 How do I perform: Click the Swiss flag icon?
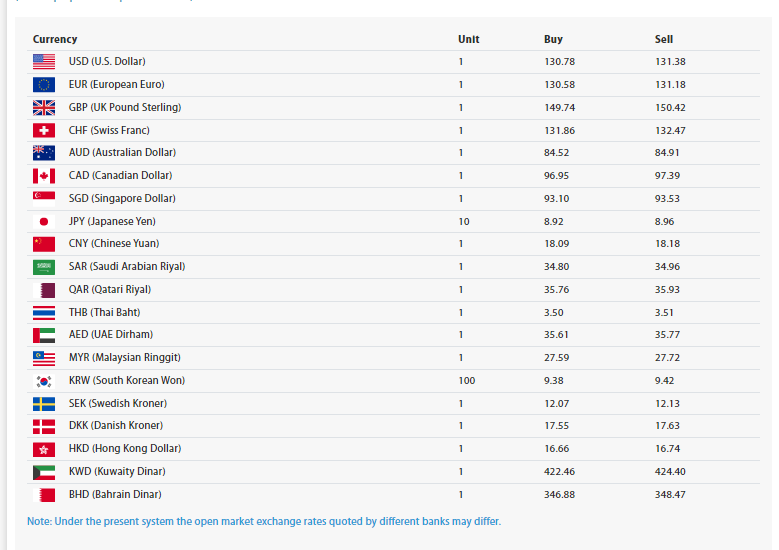tap(44, 131)
